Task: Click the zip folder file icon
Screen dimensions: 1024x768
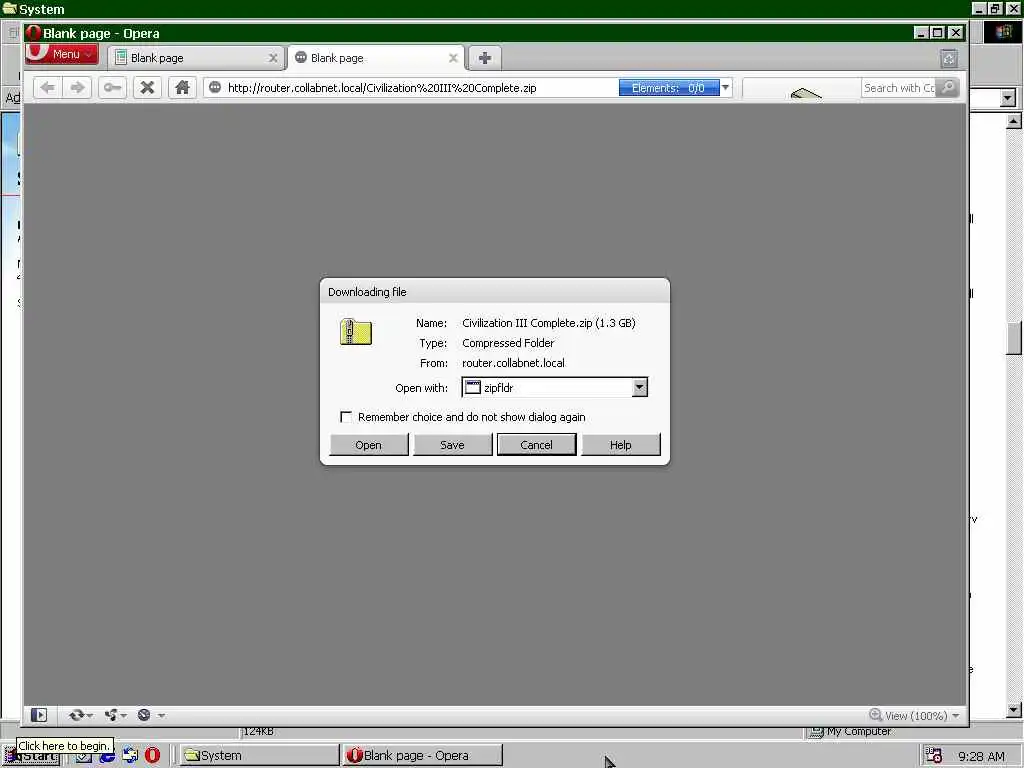Action: tap(356, 332)
